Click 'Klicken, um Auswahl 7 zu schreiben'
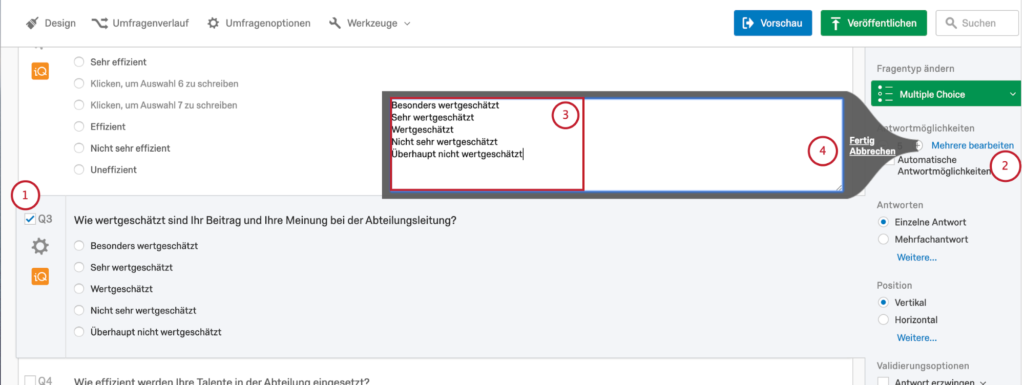Viewport: 1024px width, 385px height. point(164,105)
